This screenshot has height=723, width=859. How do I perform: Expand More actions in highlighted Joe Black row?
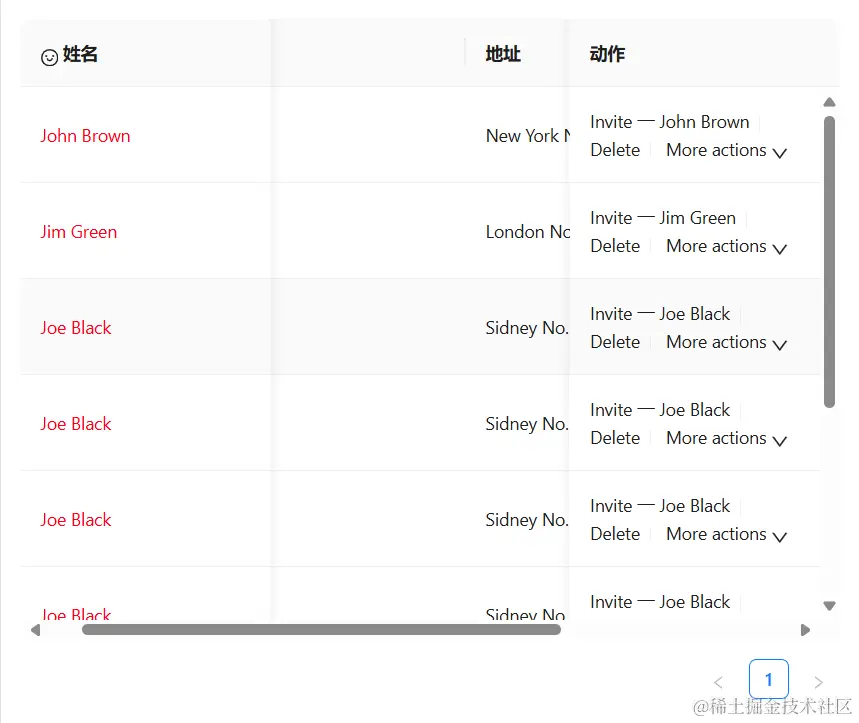(x=727, y=343)
